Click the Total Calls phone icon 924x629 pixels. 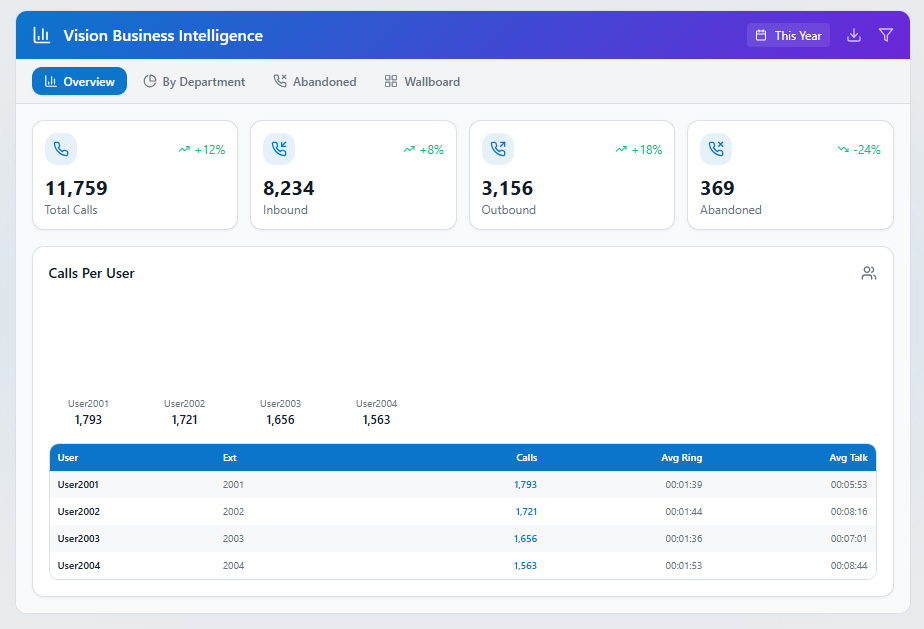(61, 149)
